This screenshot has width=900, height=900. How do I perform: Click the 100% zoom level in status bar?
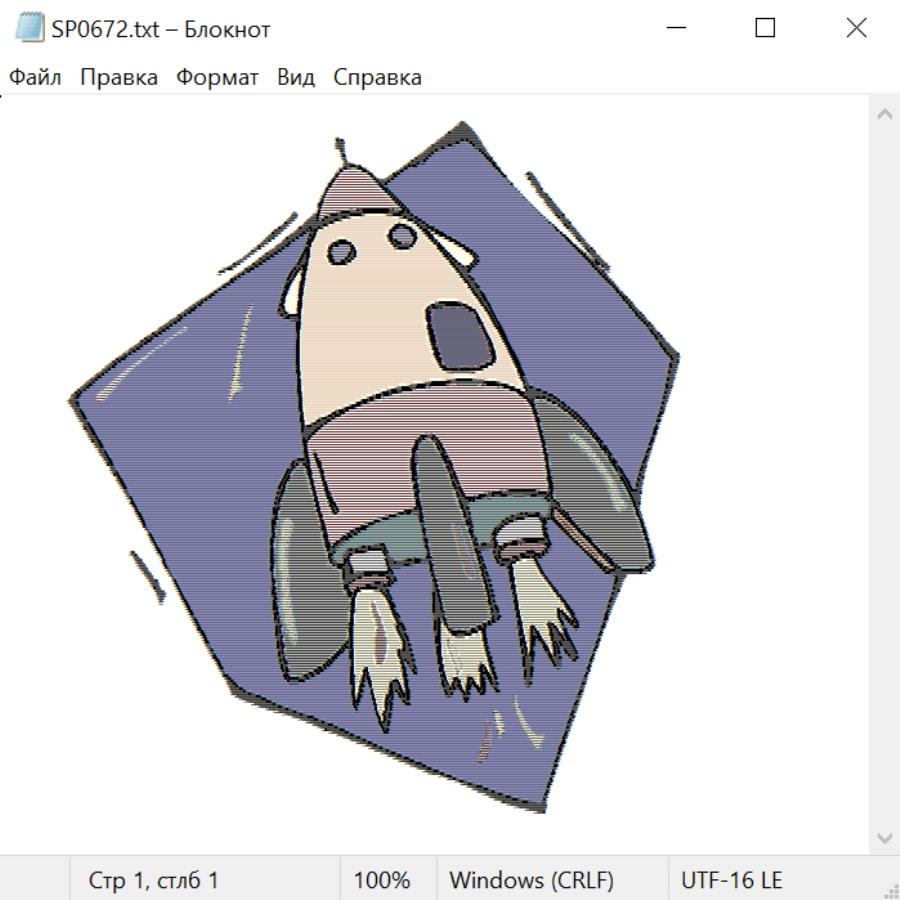(382, 881)
